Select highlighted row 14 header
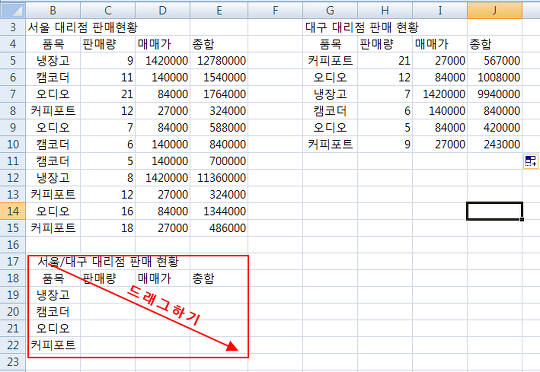The height and width of the screenshot is (372, 540). click(13, 211)
